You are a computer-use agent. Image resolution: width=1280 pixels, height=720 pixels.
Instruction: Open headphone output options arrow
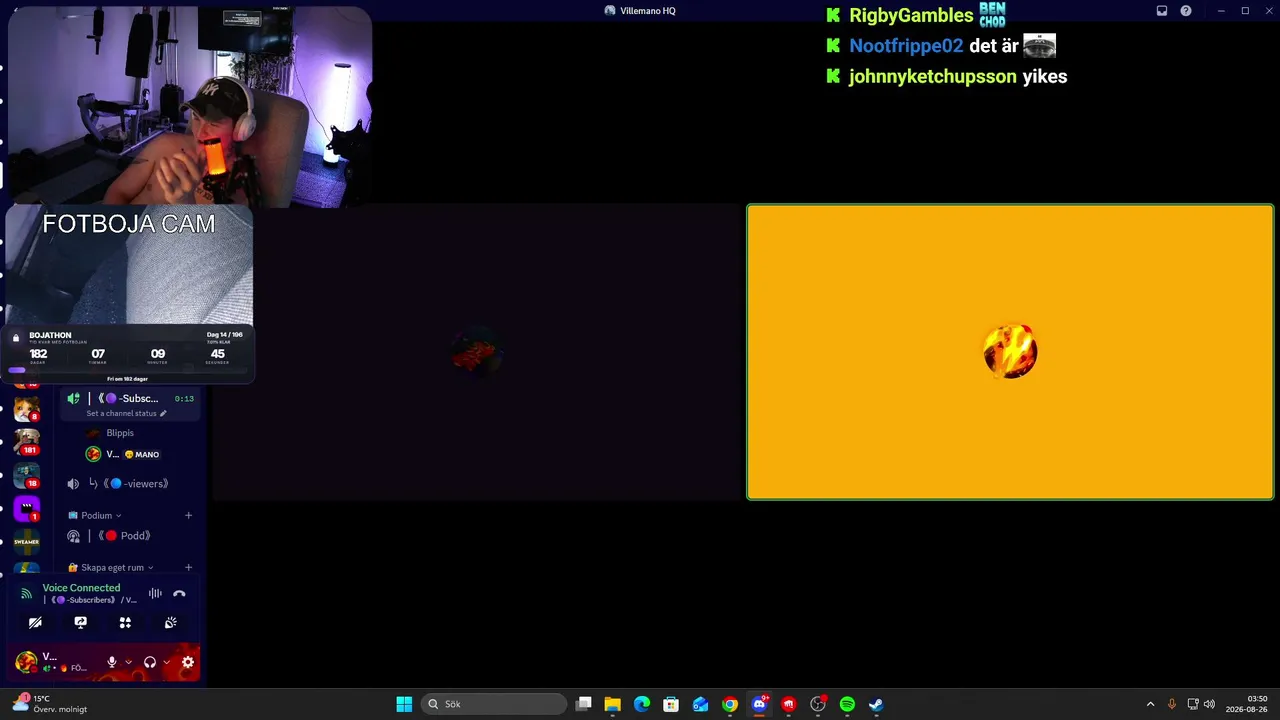coord(166,662)
